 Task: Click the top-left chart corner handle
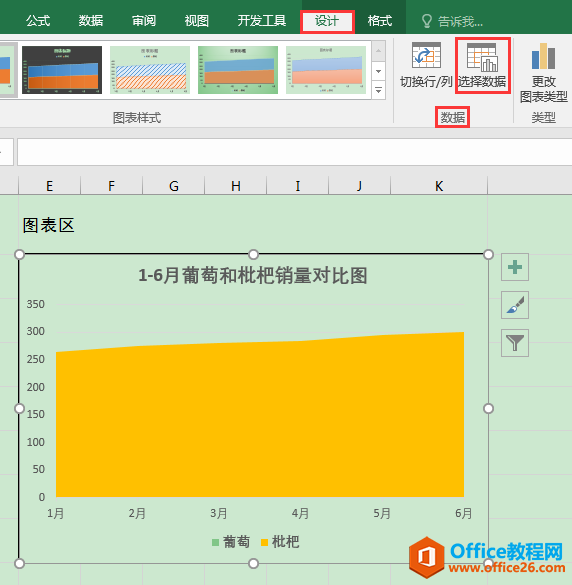point(19,254)
